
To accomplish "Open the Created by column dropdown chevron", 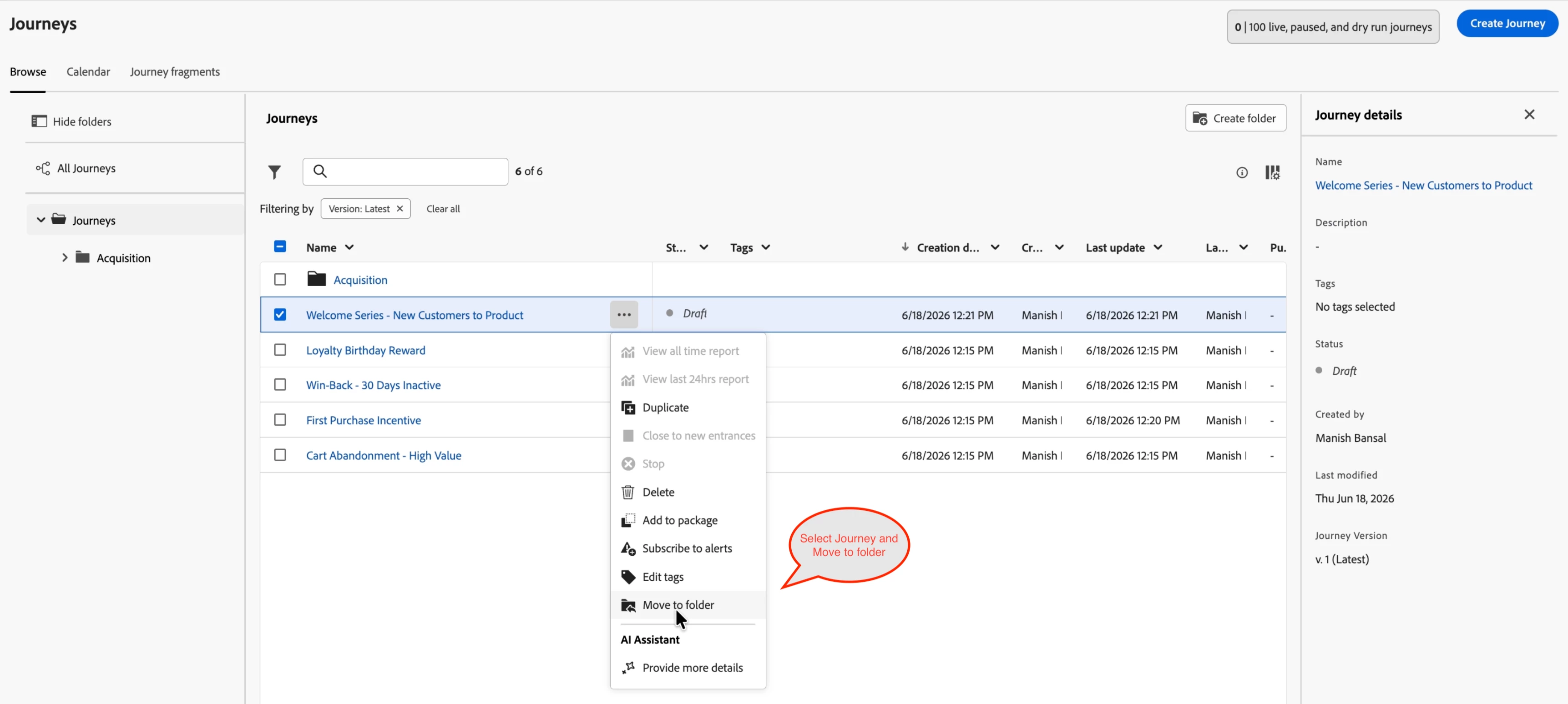I will 1059,247.
